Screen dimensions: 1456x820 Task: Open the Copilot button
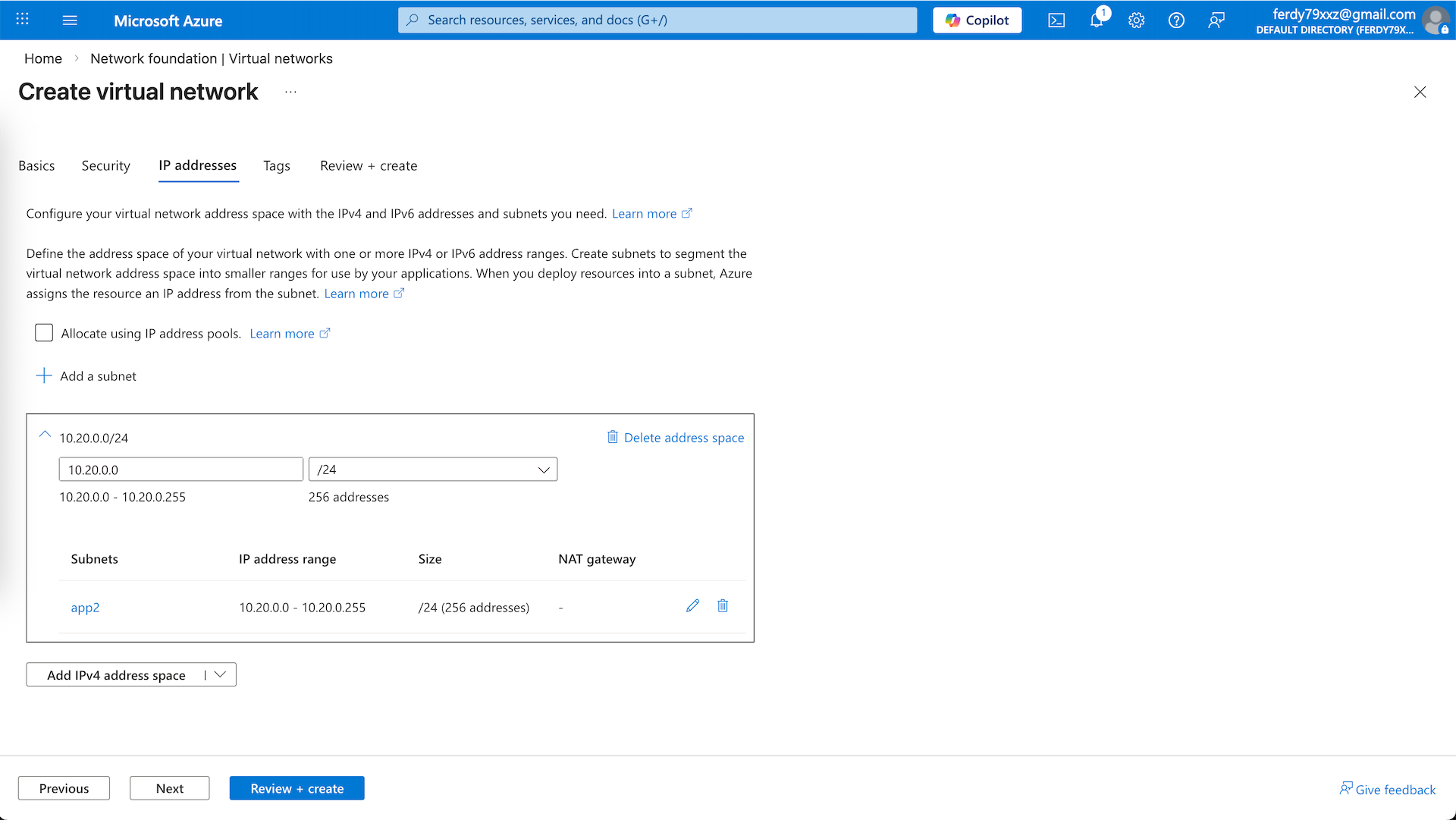pyautogui.click(x=977, y=20)
